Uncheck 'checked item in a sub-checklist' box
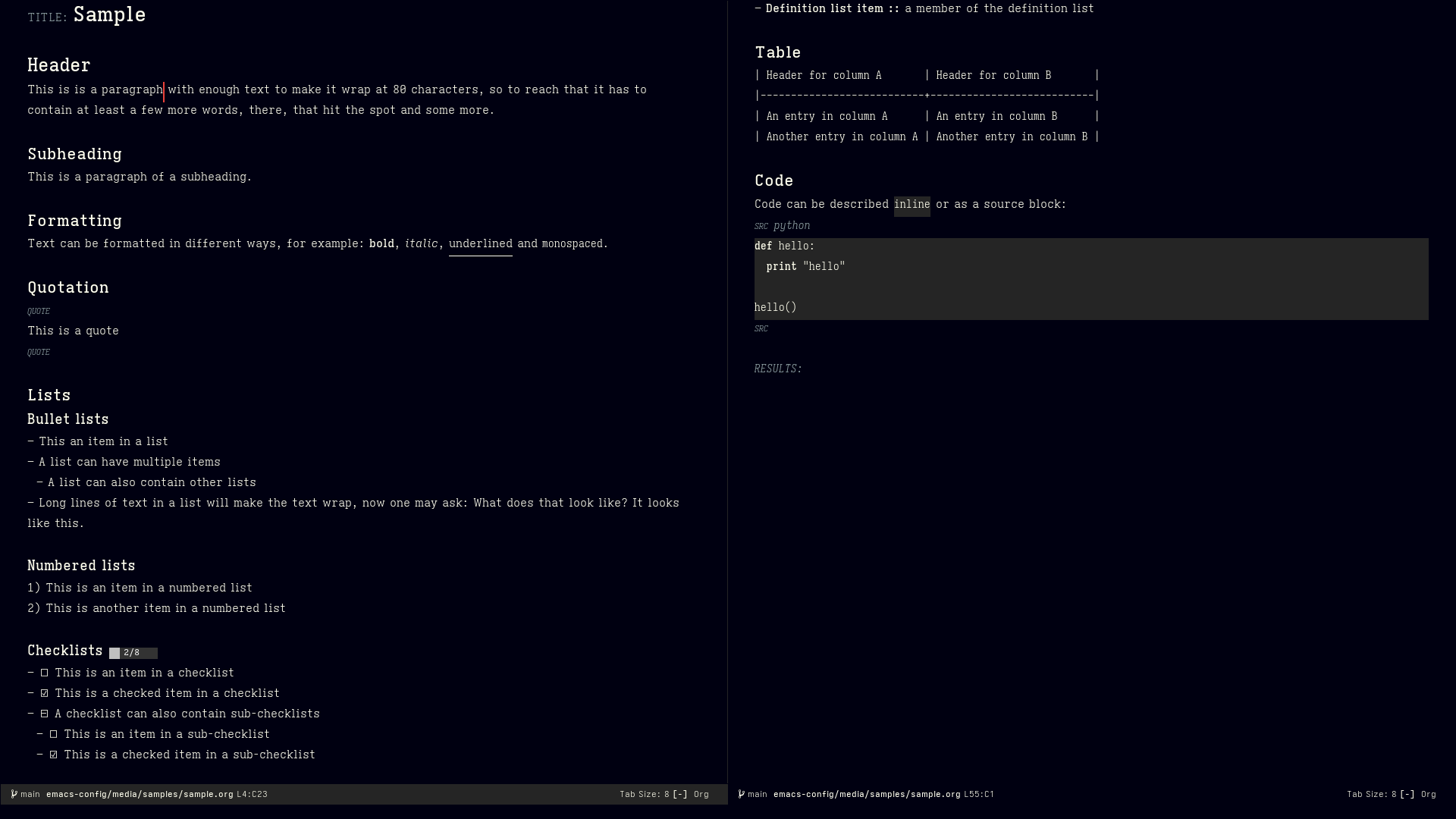 point(54,755)
